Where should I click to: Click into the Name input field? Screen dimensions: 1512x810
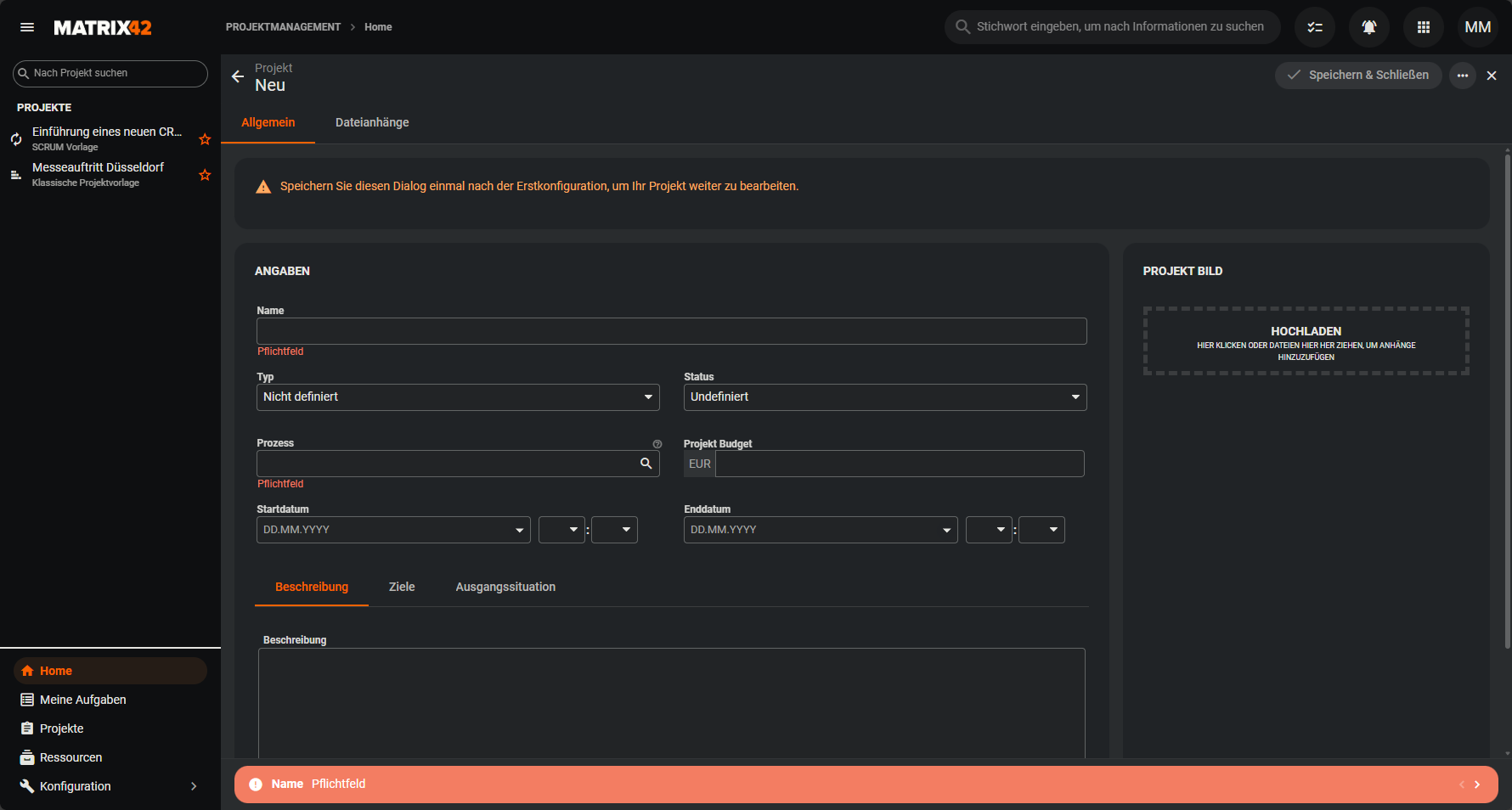click(x=671, y=331)
